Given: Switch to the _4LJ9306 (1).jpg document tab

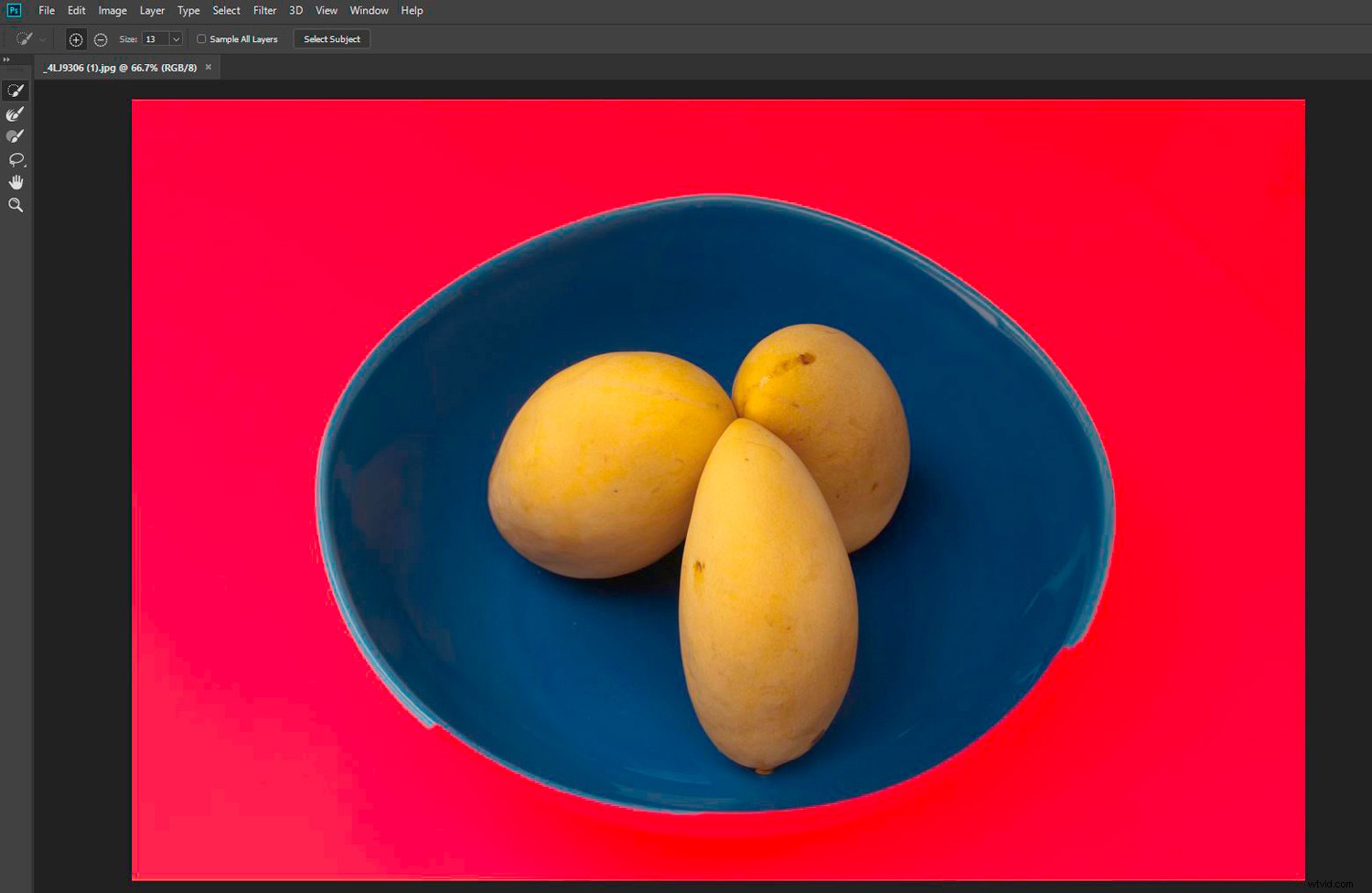Looking at the screenshot, I should [119, 67].
